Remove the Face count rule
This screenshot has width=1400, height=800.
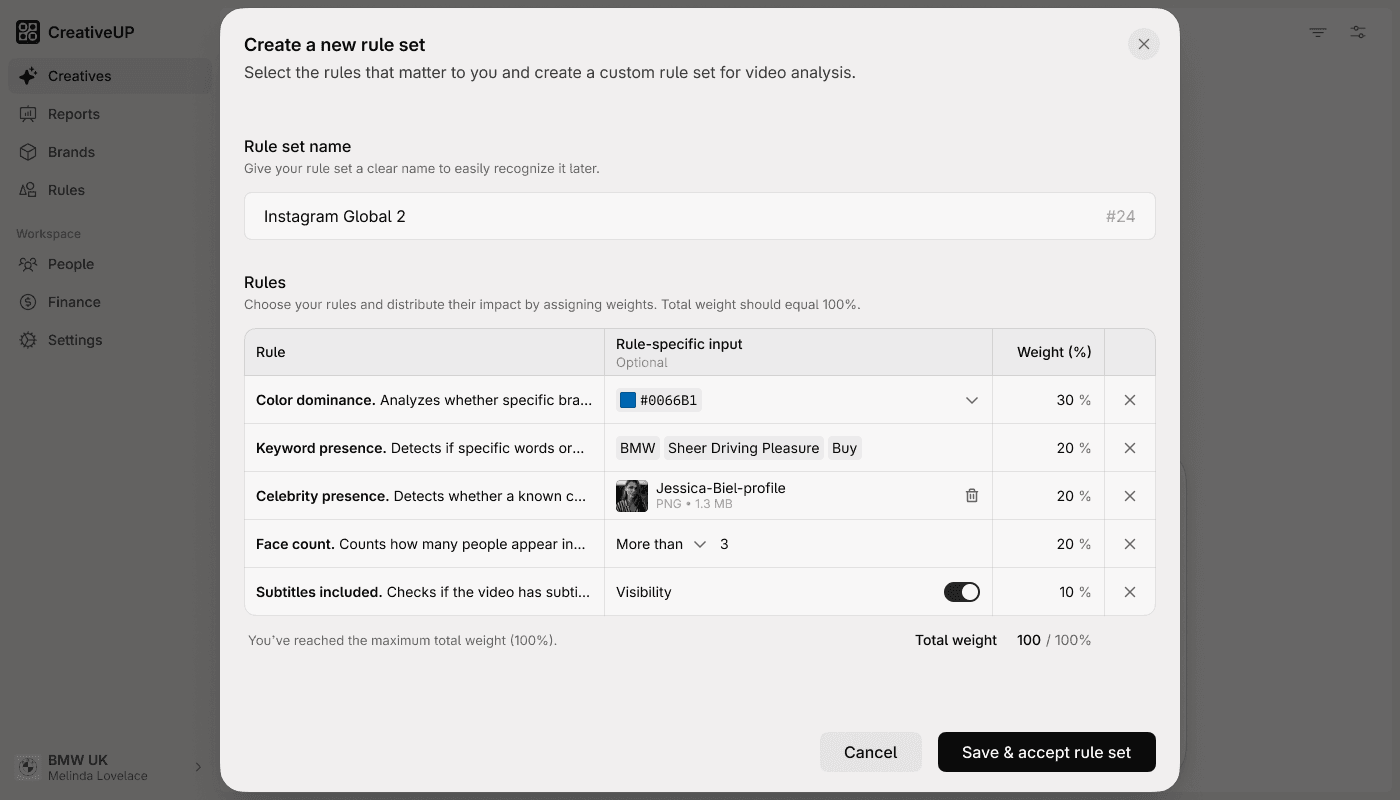click(1129, 543)
